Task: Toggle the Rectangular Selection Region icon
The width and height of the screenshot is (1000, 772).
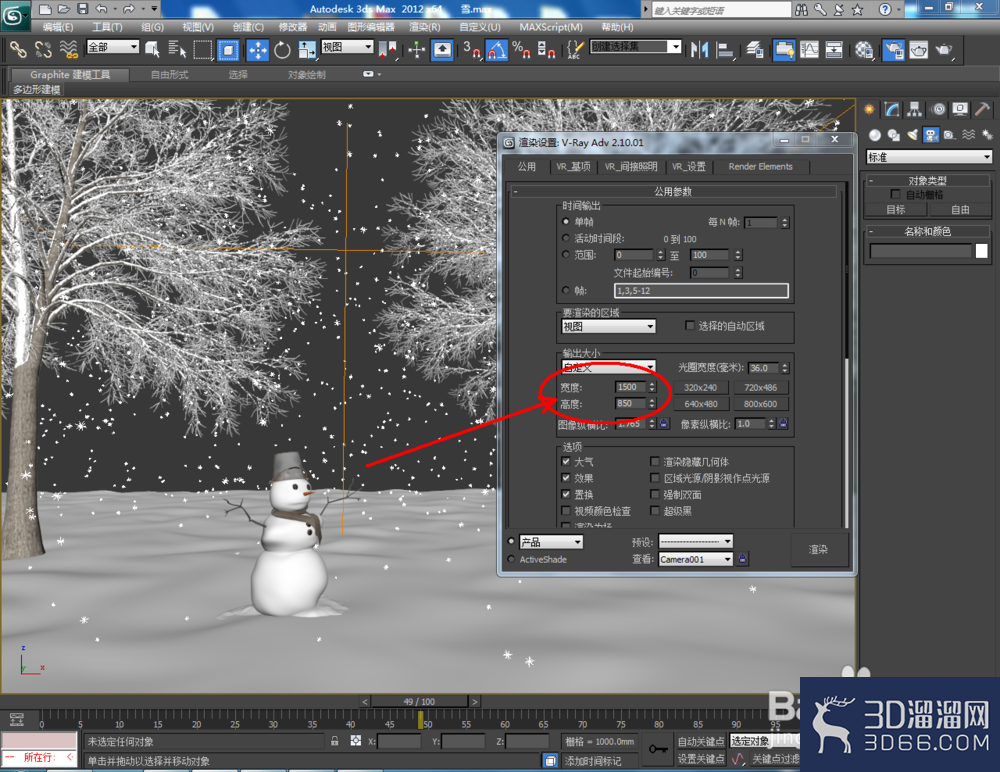Action: [x=202, y=50]
